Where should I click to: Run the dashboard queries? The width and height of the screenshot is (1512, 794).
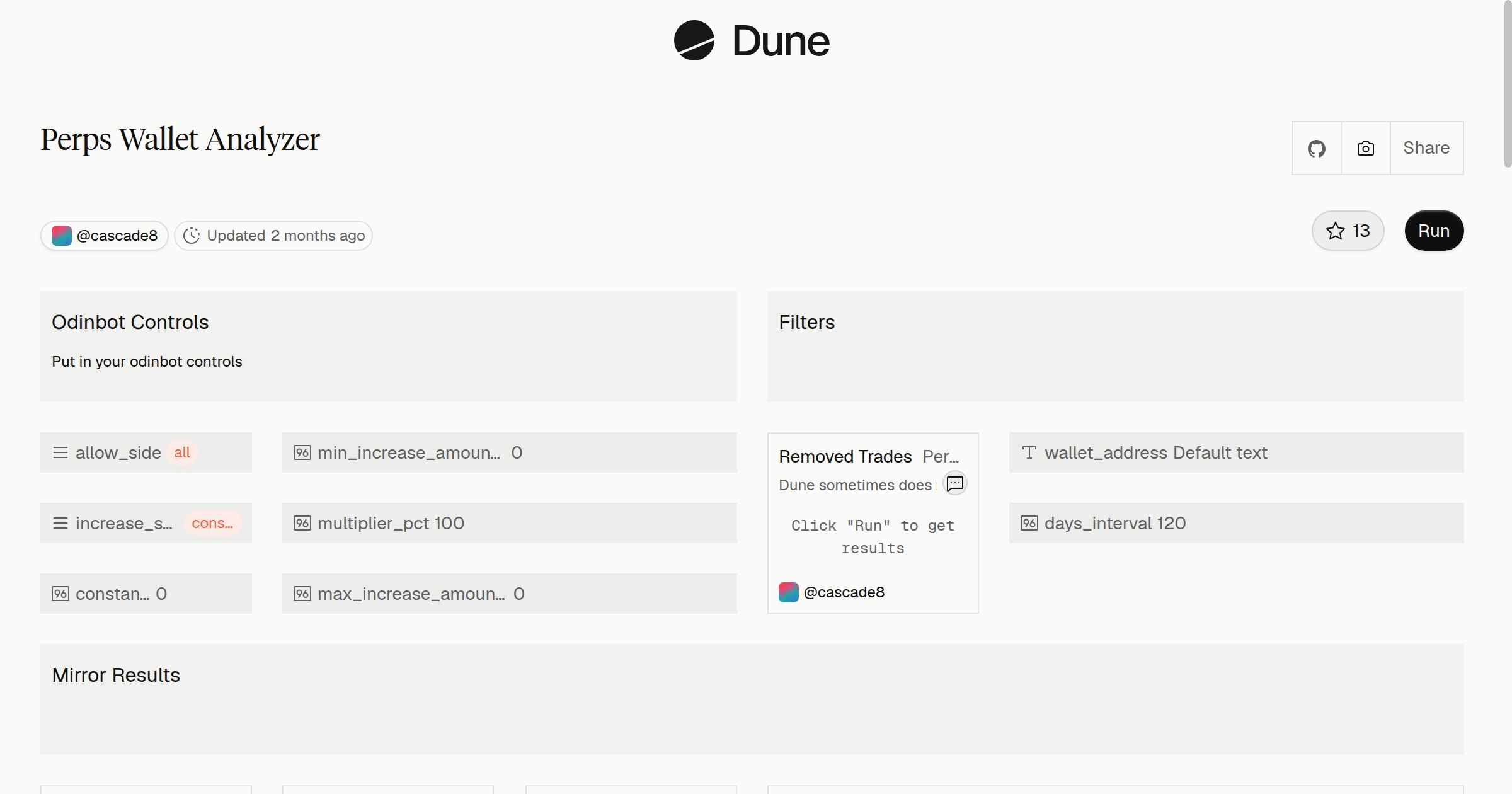(1434, 231)
